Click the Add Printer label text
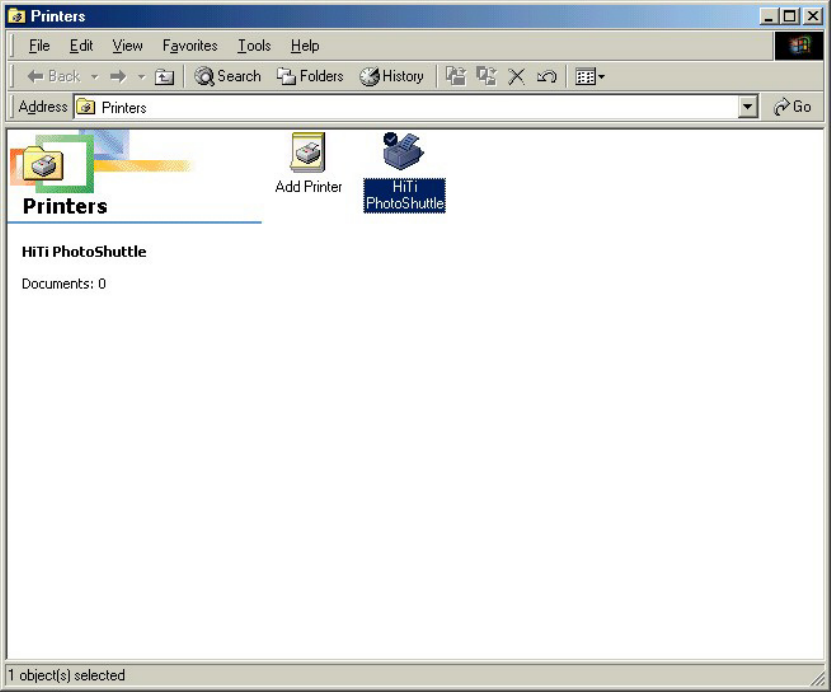 pyautogui.click(x=308, y=187)
